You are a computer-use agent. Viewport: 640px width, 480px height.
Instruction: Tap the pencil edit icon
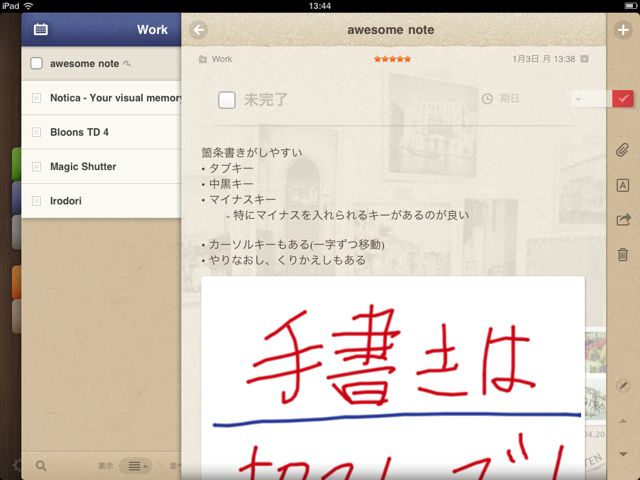(623, 386)
